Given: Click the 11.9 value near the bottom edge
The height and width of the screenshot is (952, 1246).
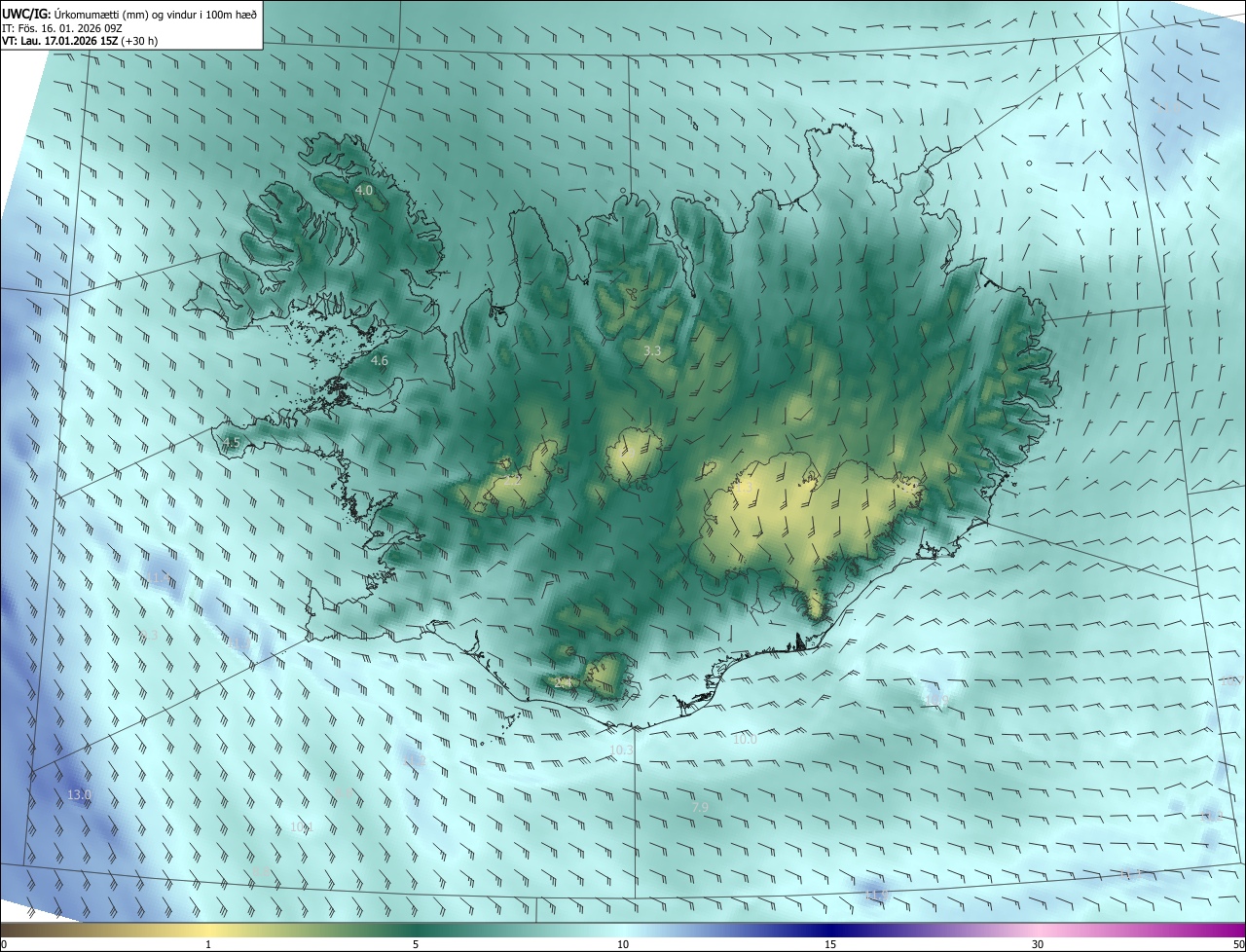Looking at the screenshot, I should (876, 895).
